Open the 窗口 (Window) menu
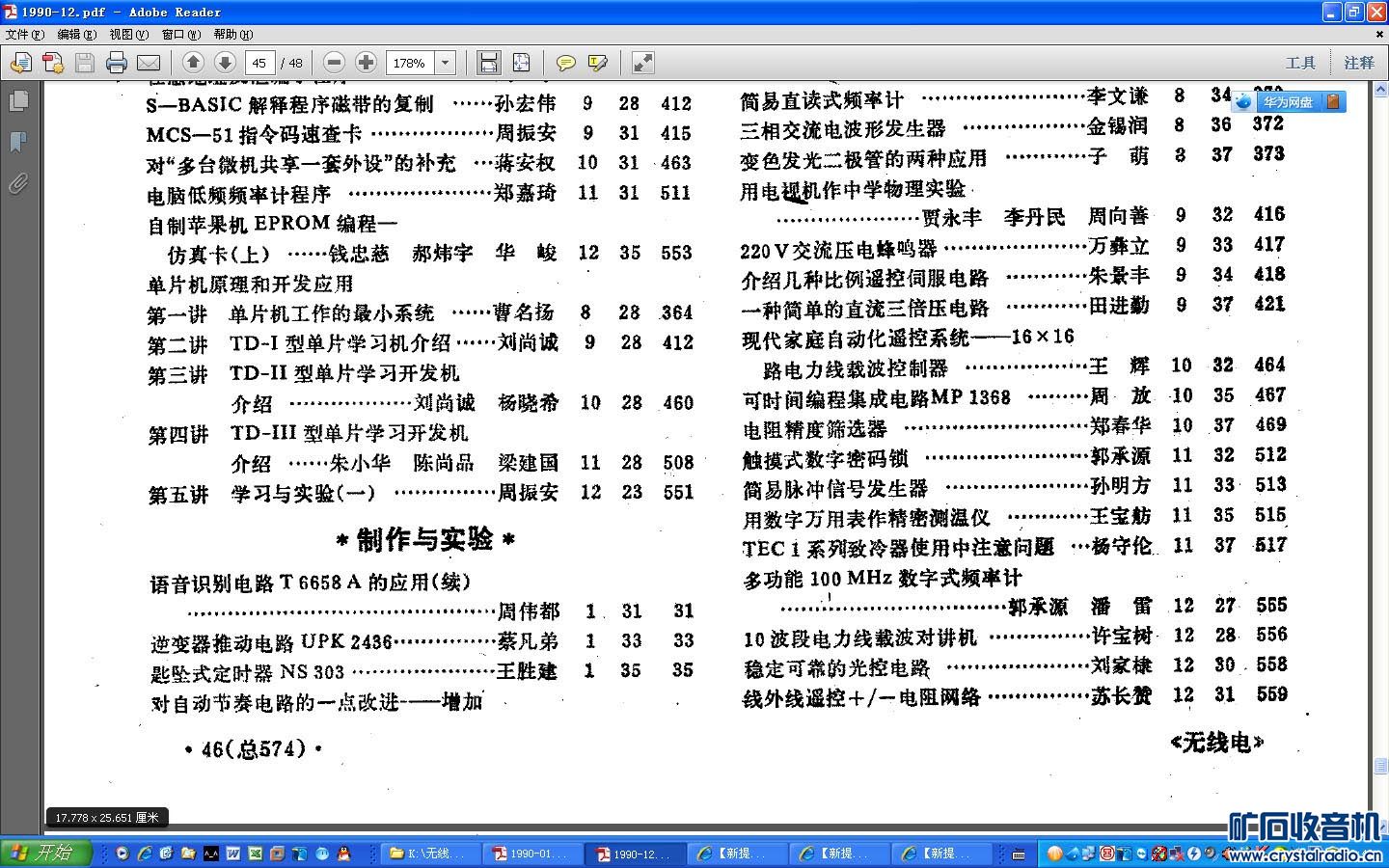This screenshot has height=868, width=1389. 180,34
